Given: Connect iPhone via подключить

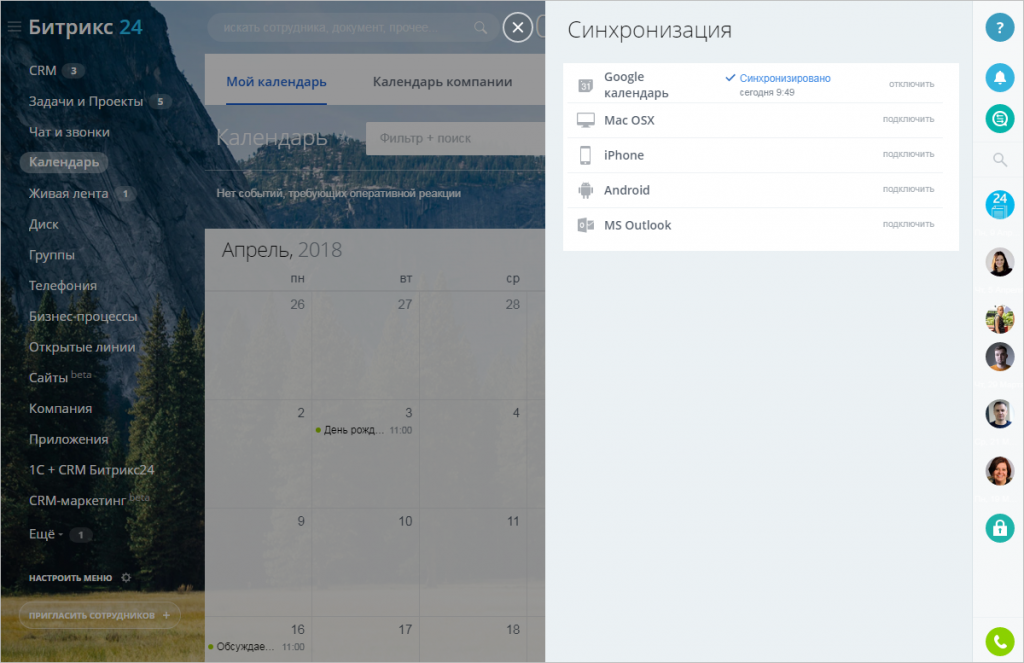Looking at the screenshot, I should pyautogui.click(x=908, y=155).
